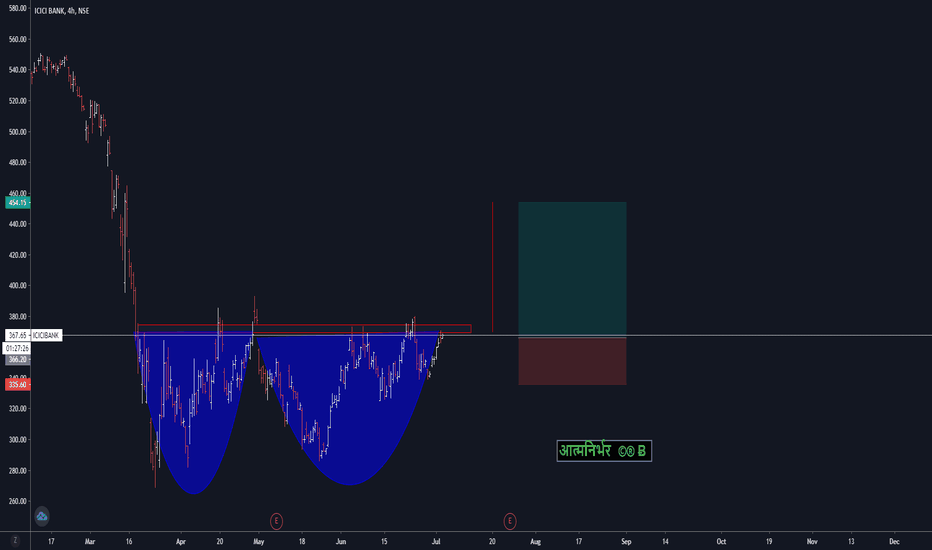Click the Jun label on time axis
932x550 pixels.
(x=341, y=541)
